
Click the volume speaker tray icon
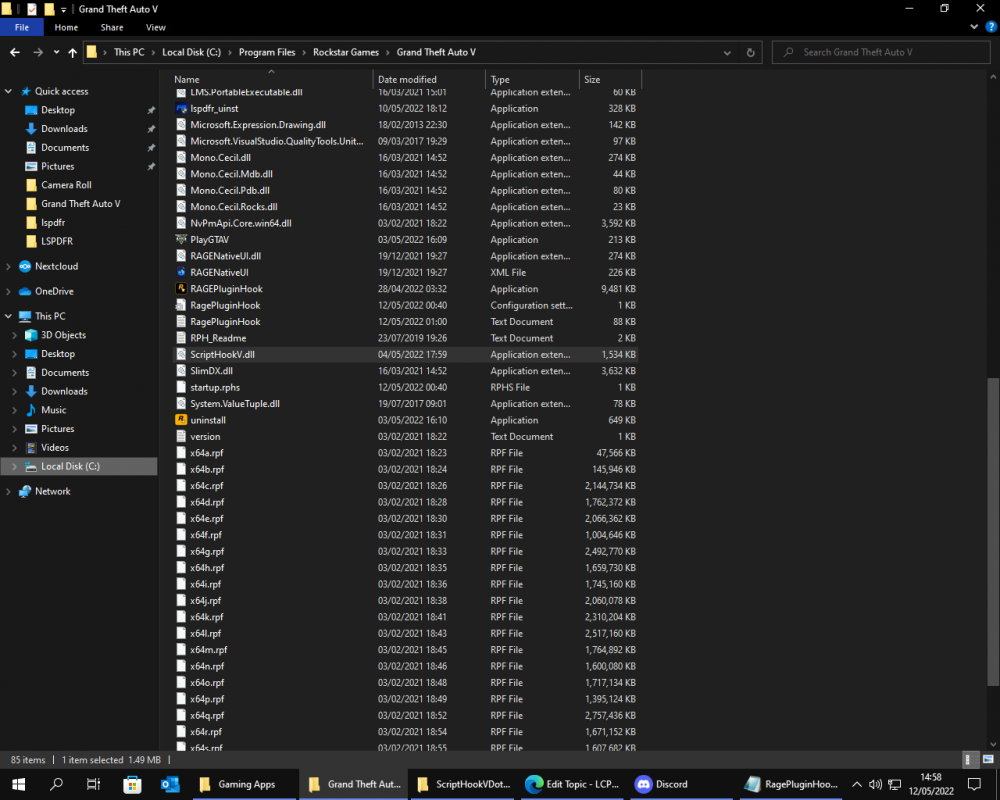(x=875, y=784)
